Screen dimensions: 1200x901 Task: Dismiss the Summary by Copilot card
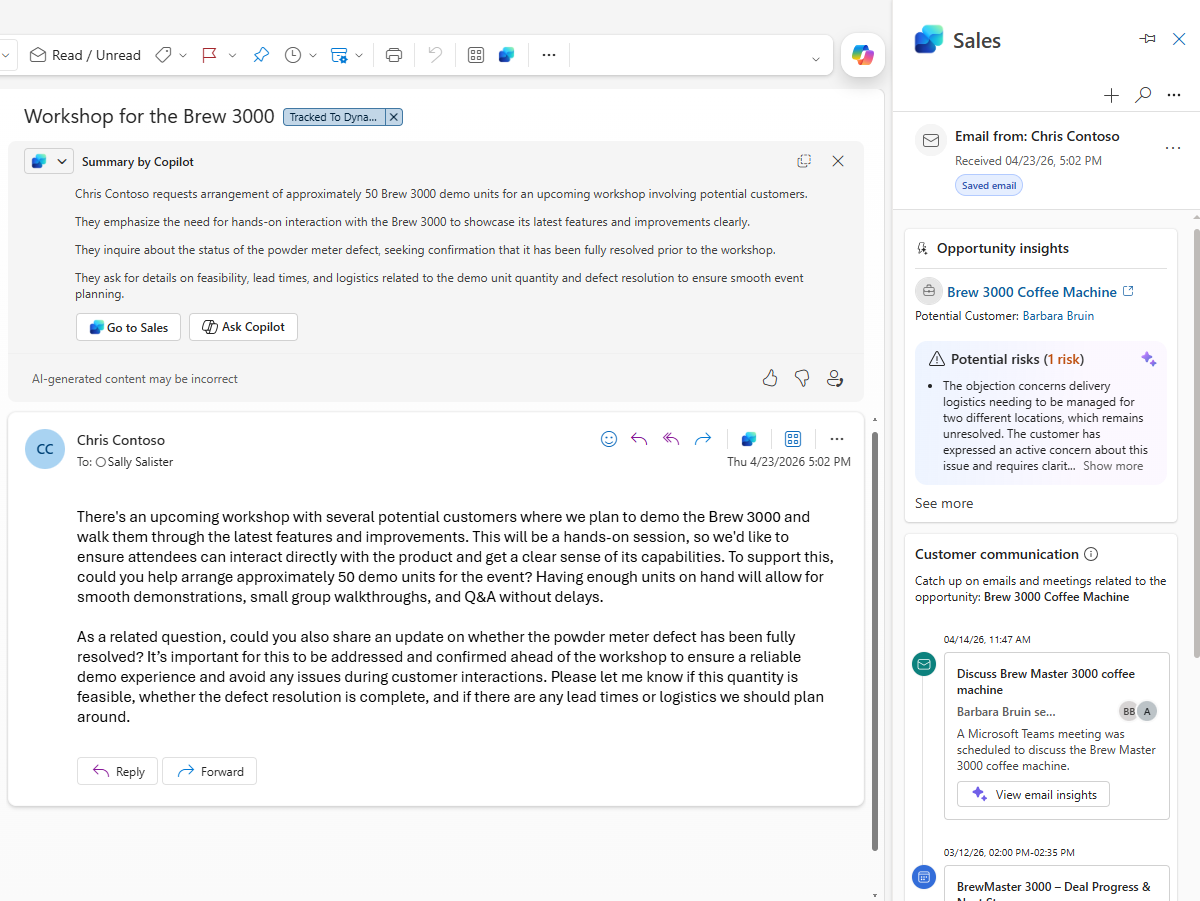(838, 161)
